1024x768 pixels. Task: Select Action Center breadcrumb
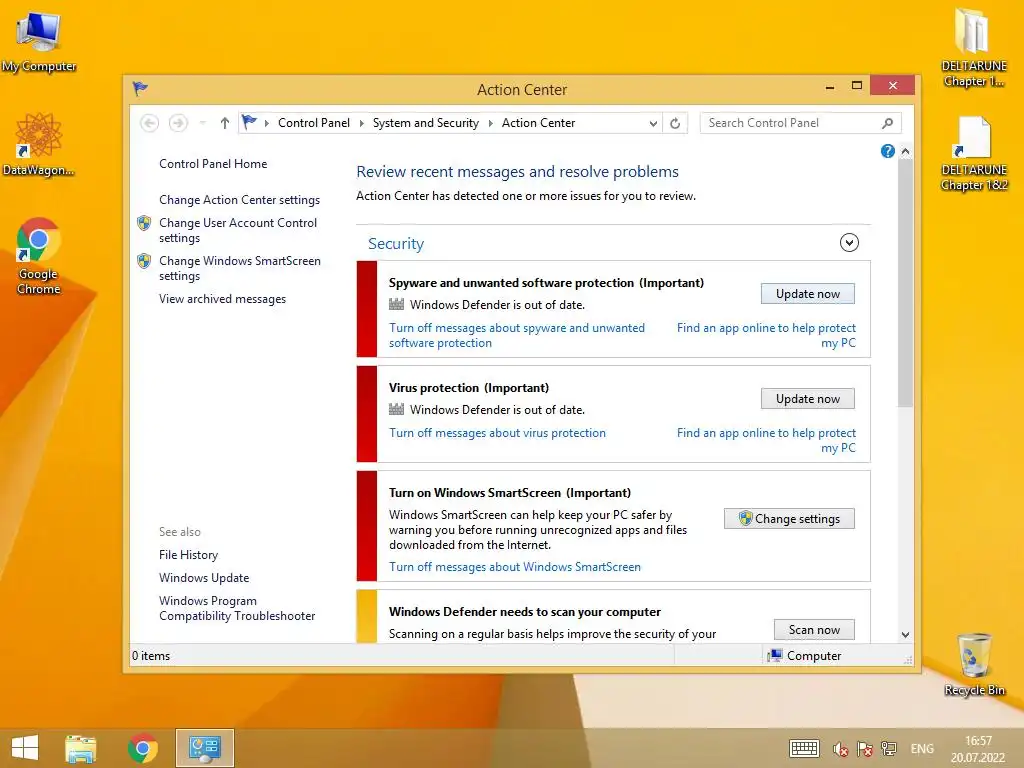point(538,123)
